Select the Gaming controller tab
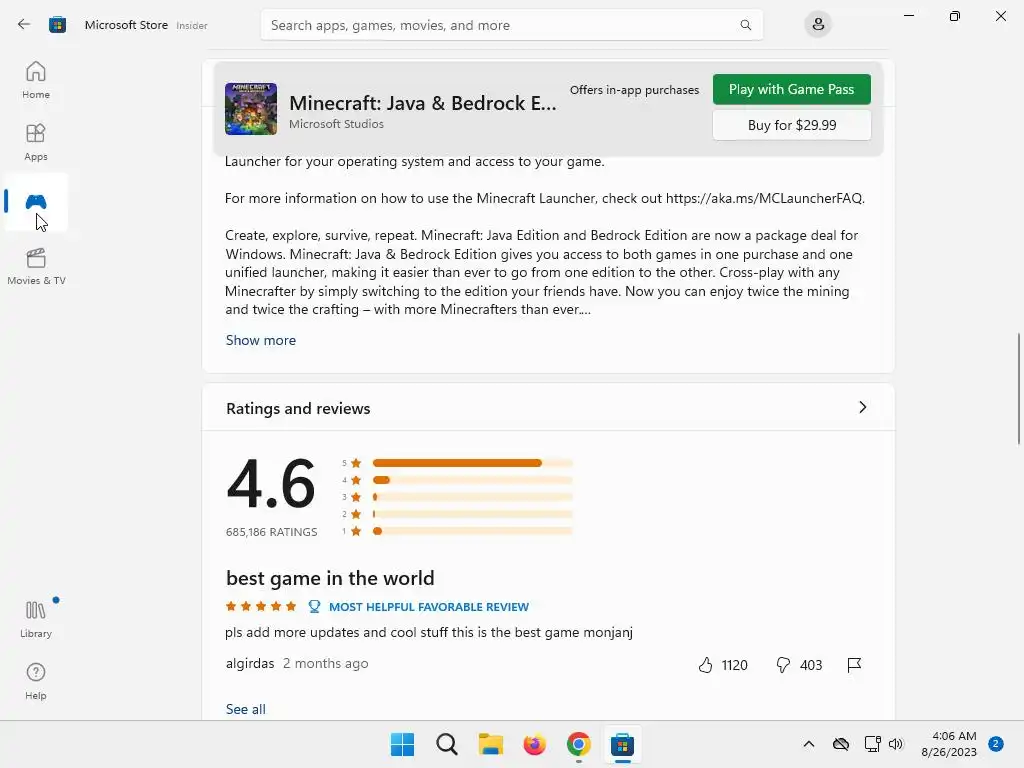The height and width of the screenshot is (768, 1024). click(x=36, y=202)
